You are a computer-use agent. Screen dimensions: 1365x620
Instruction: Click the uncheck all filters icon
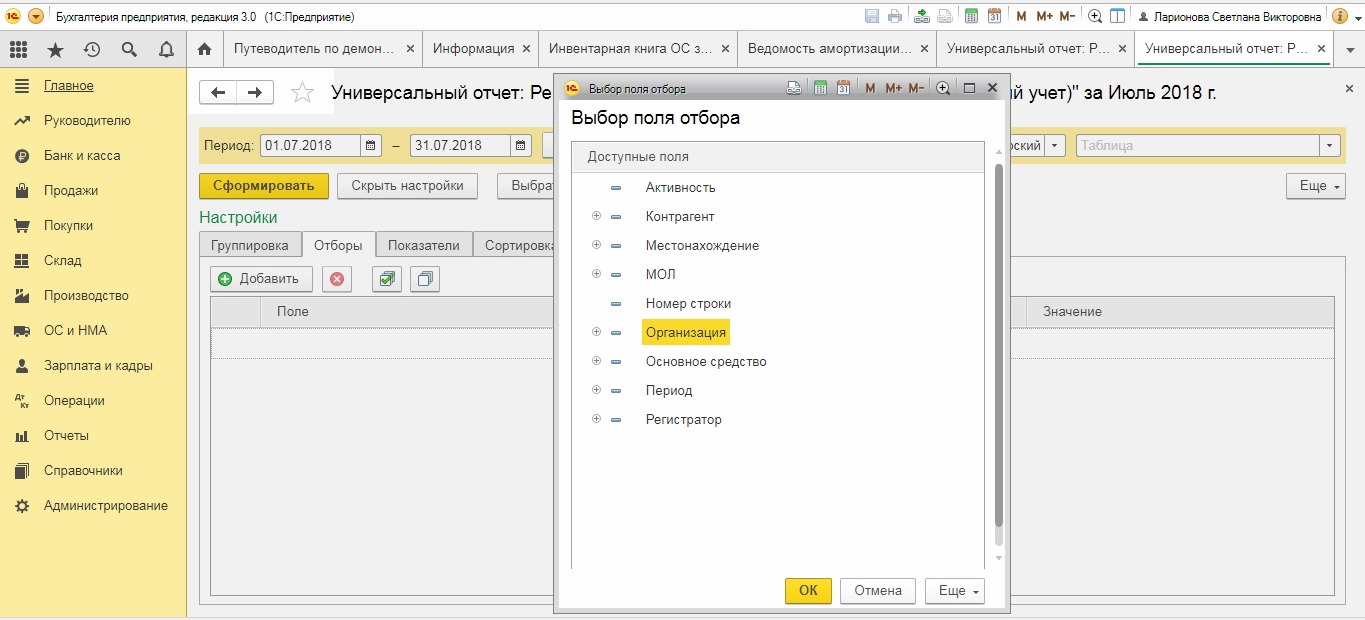click(425, 279)
